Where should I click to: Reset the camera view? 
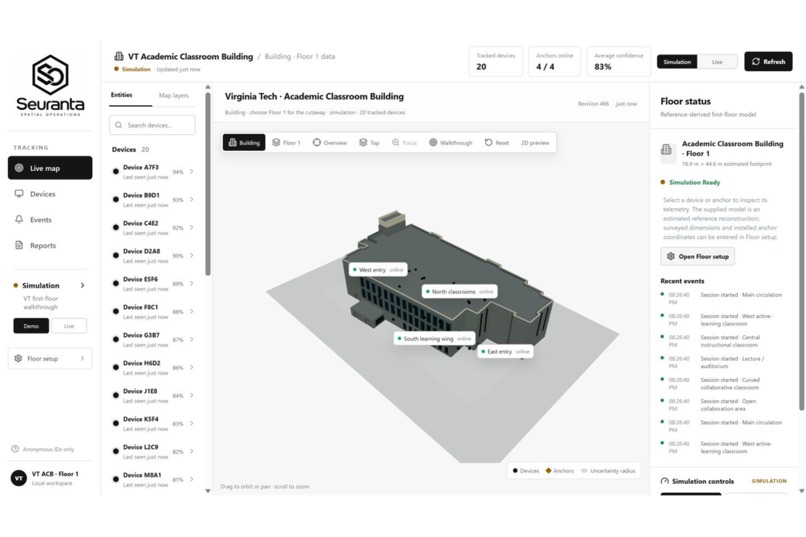pos(497,142)
